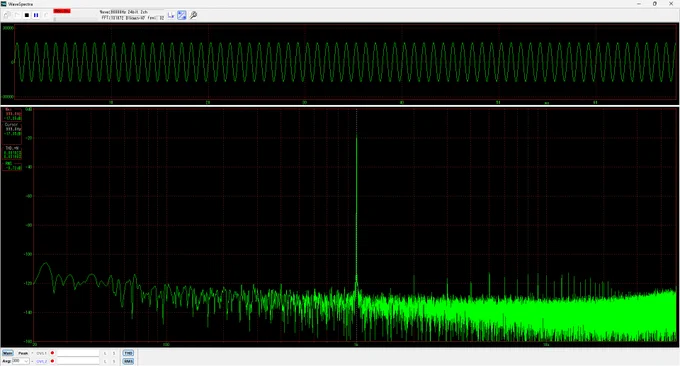
Task: Click the Pause button in toolbar
Action: coord(36,15)
